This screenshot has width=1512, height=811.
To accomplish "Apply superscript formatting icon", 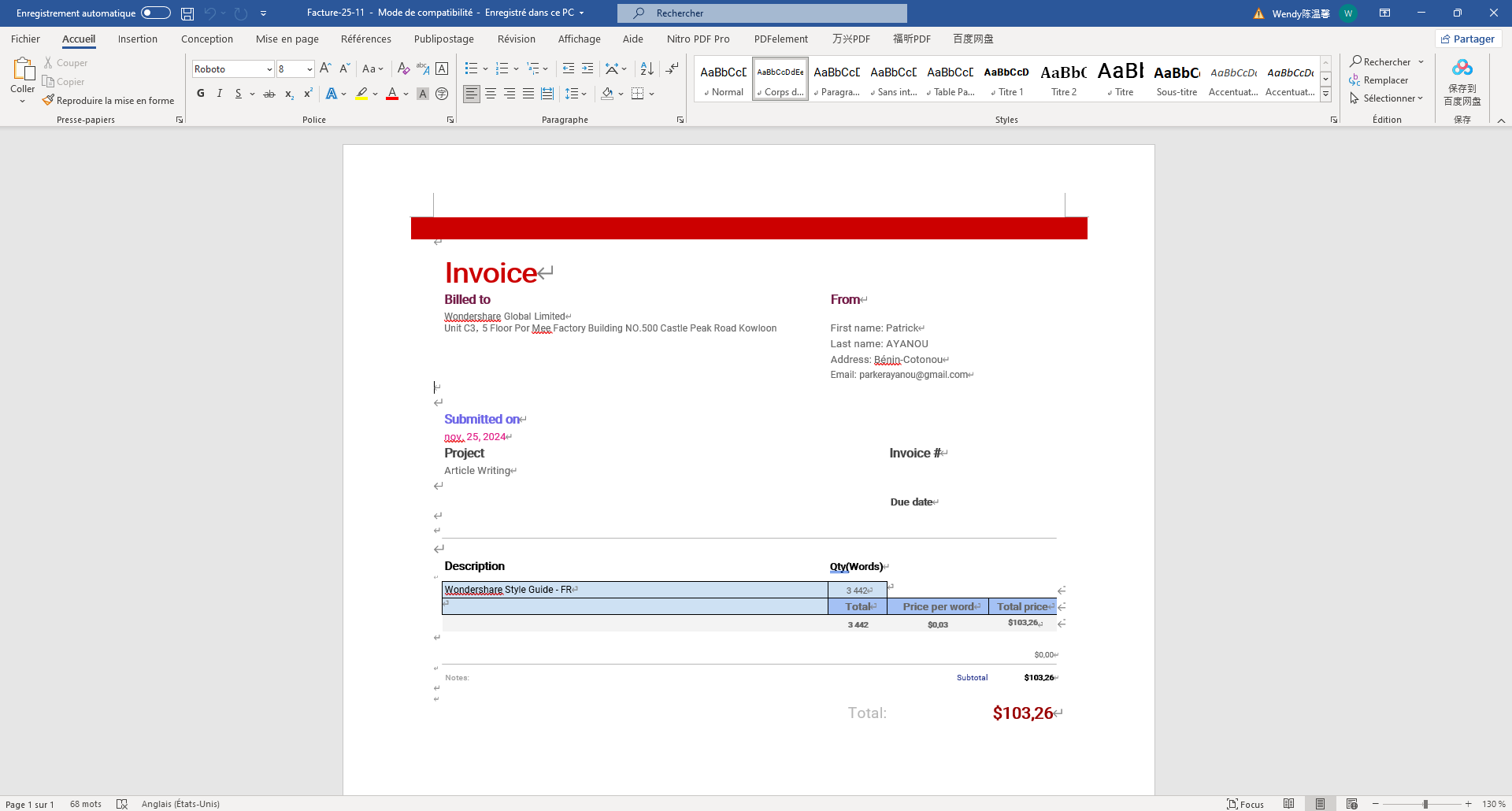I will tap(308, 94).
